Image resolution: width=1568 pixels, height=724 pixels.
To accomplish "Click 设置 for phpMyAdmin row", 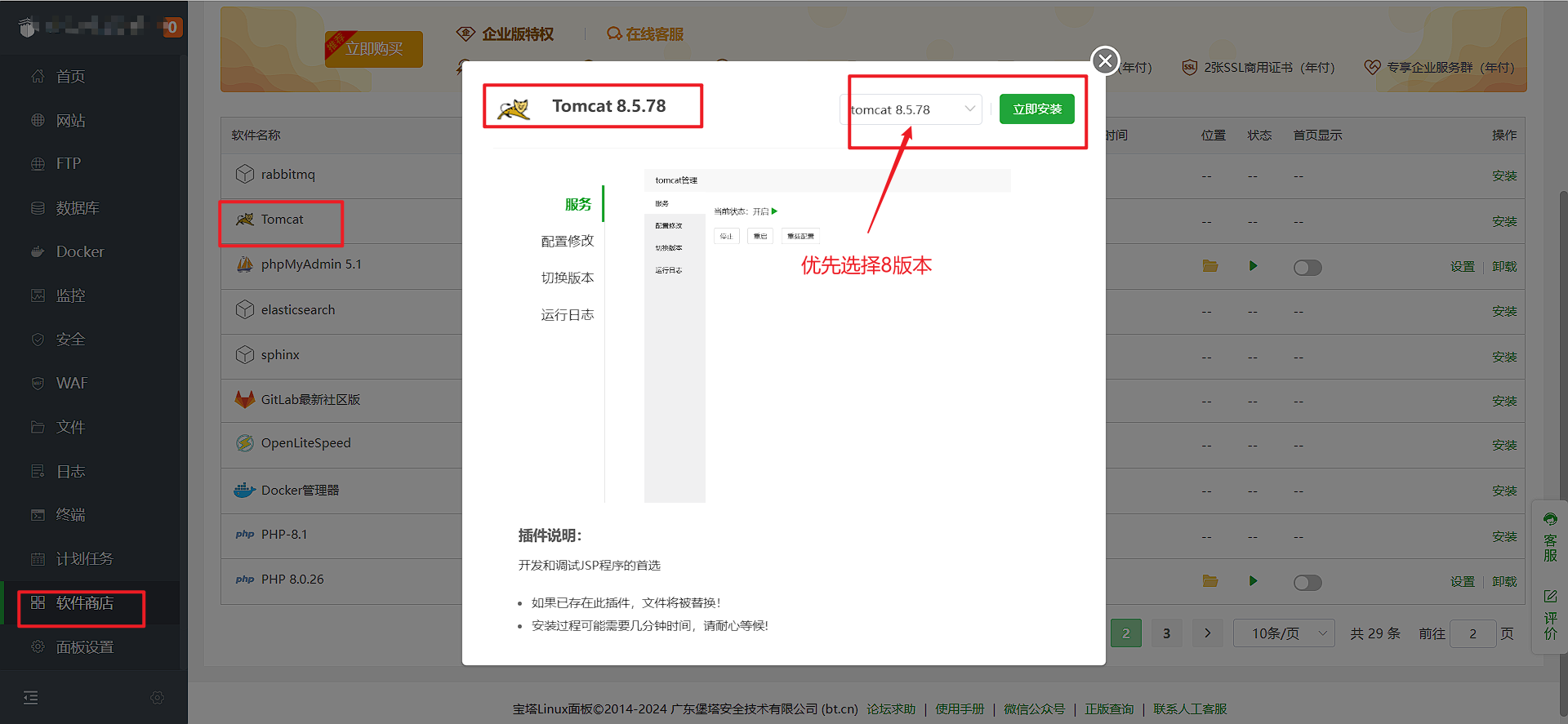I will (1463, 267).
